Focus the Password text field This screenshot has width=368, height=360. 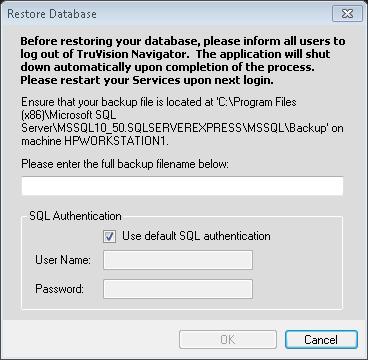pos(178,289)
